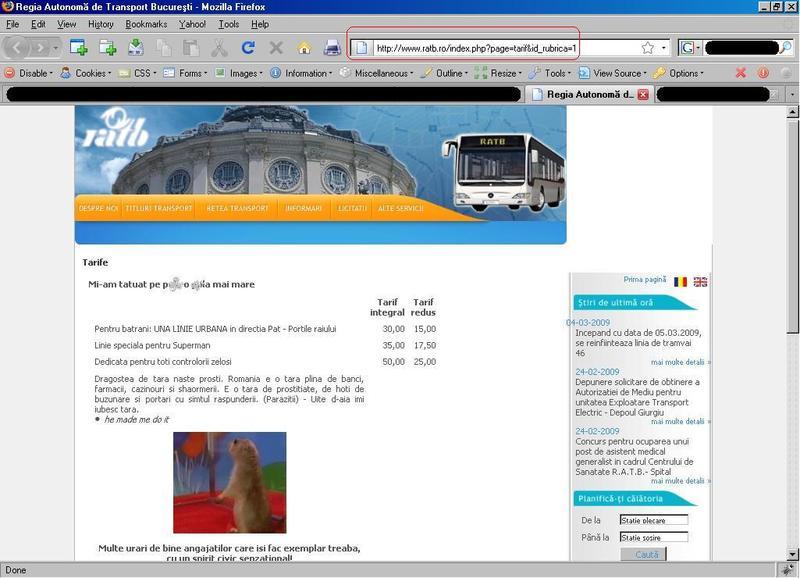This screenshot has height=578, width=800.
Task: Open the File menu
Action: click(x=12, y=24)
